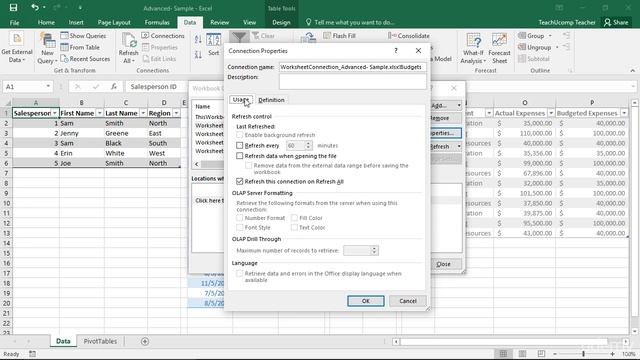This screenshot has width=640, height=360.
Task: Open Actual Expenses column filter dropdown
Action: (x=551, y=113)
